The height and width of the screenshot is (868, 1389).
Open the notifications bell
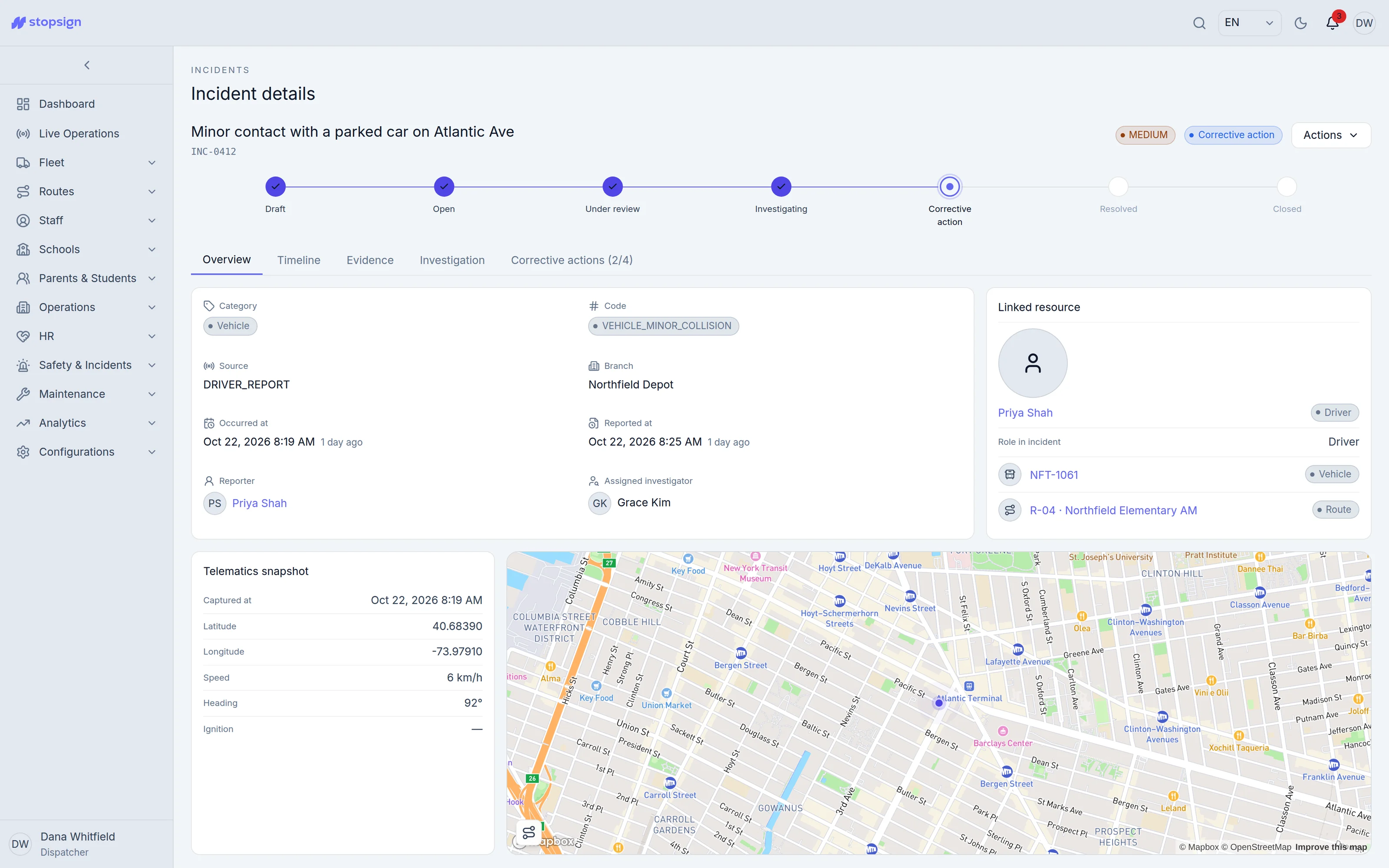pyautogui.click(x=1333, y=23)
